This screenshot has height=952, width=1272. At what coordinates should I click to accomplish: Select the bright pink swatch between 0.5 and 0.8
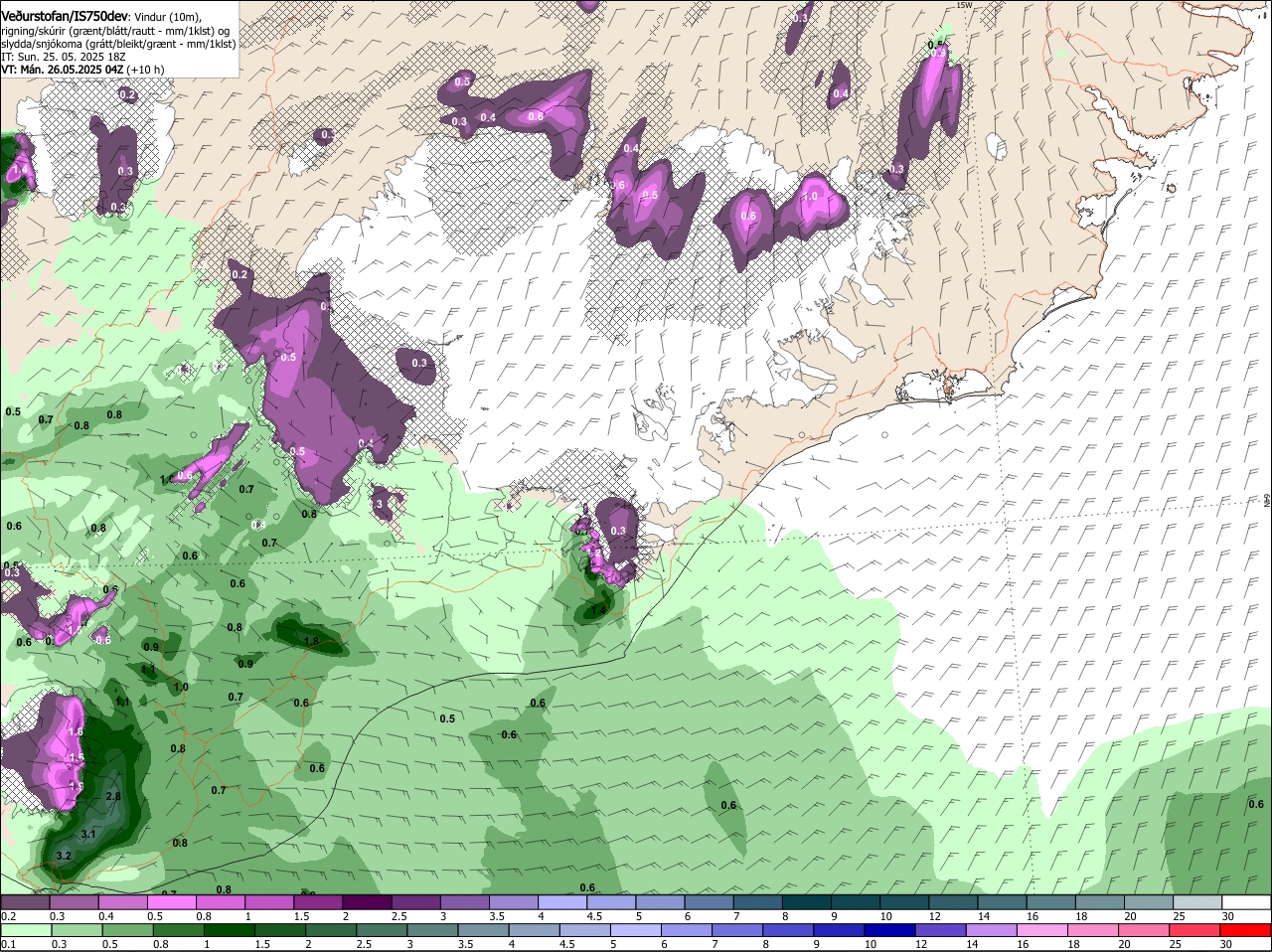171,902
